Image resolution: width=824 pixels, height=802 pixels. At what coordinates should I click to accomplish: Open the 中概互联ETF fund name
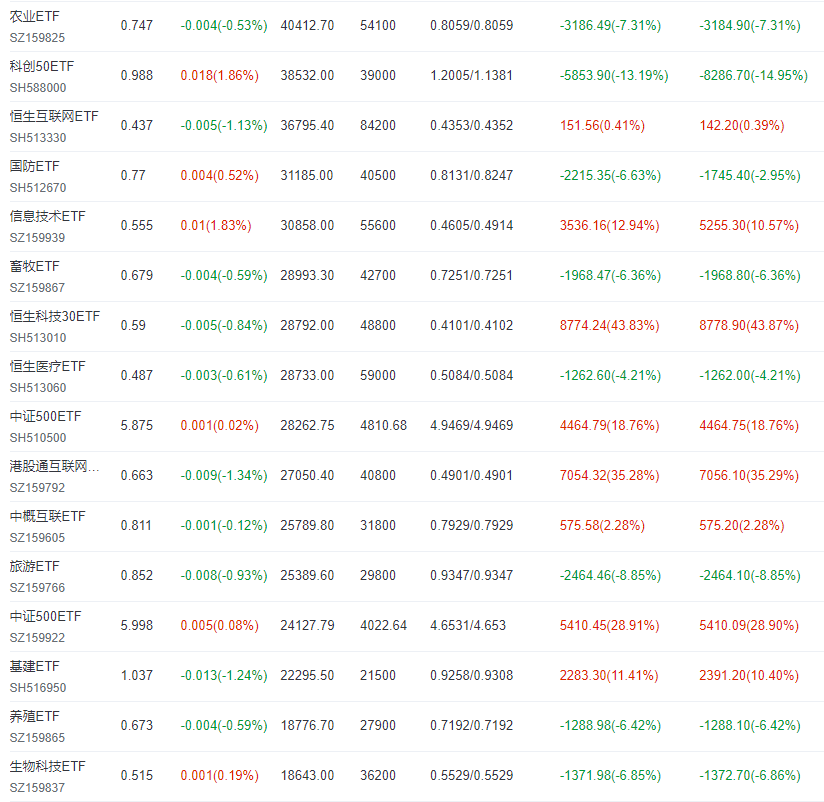coord(47,516)
